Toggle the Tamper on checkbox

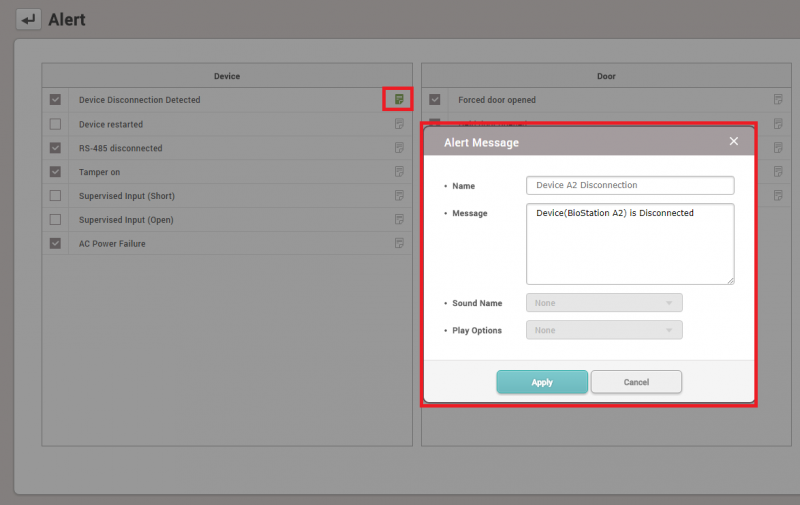(55, 172)
